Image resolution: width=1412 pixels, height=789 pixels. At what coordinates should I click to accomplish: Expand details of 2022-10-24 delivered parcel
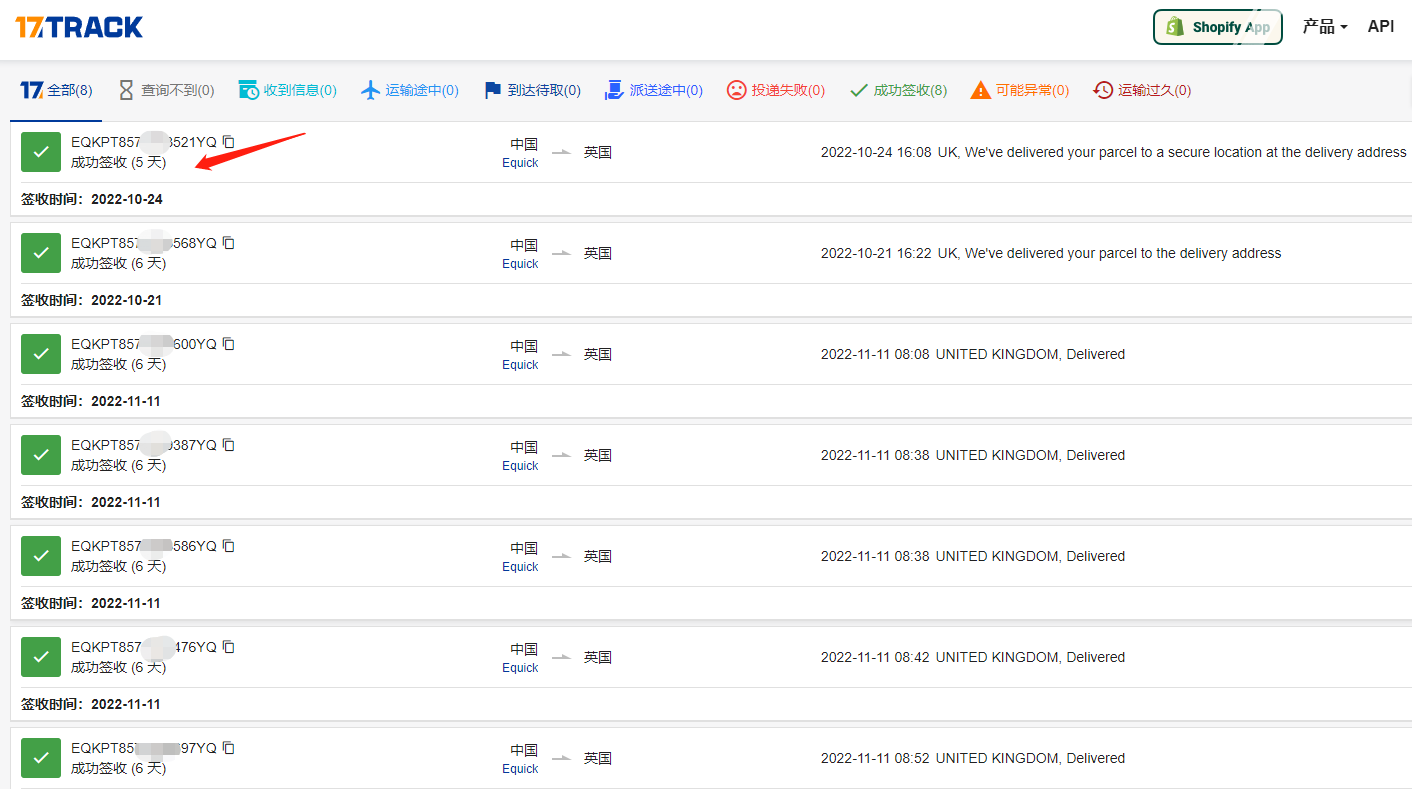(1113, 153)
